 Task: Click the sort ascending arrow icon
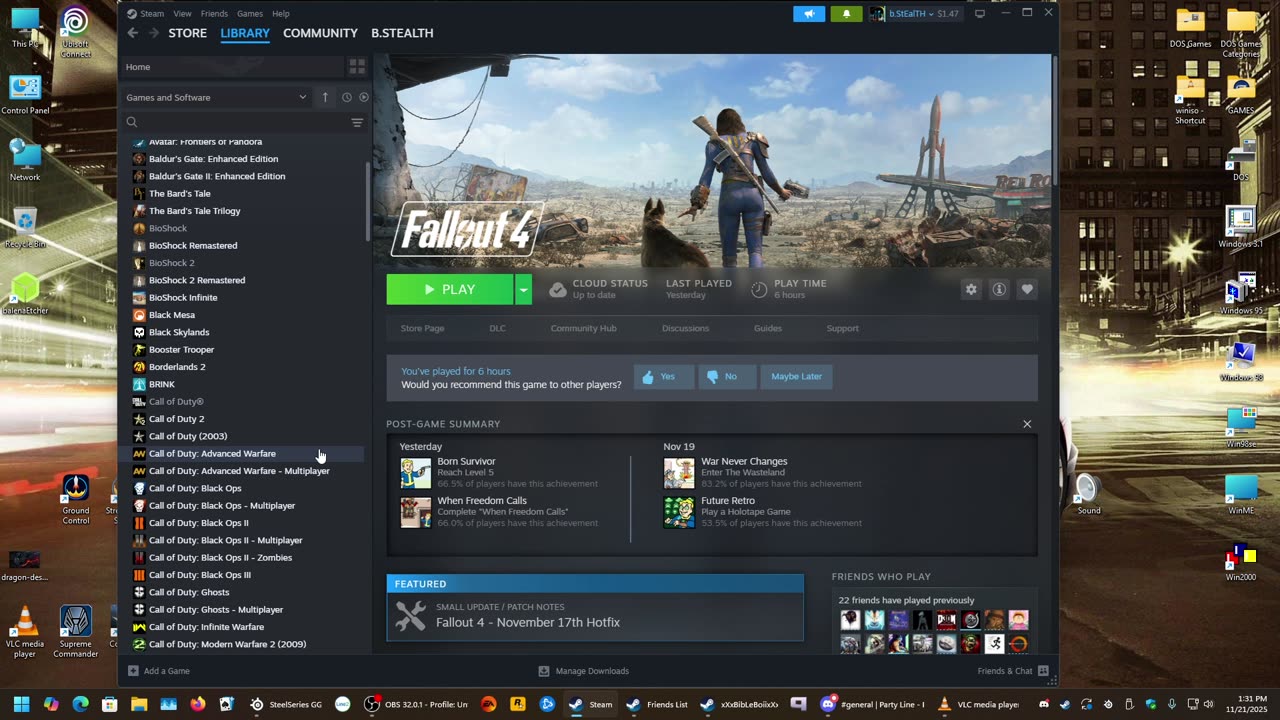coord(325,97)
